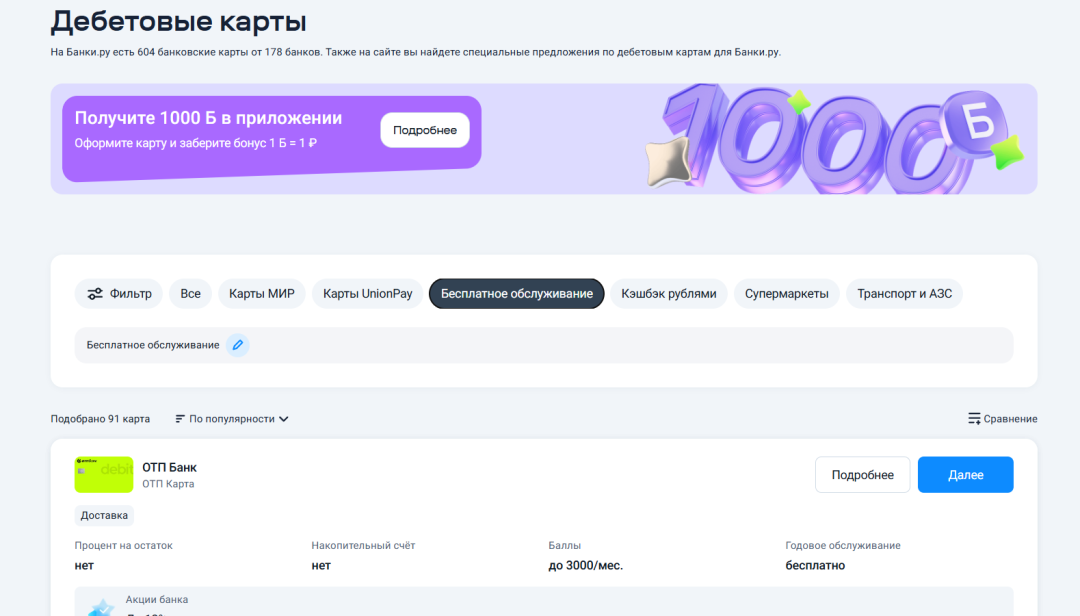Click the Накопительный счёт label

pyautogui.click(x=363, y=546)
